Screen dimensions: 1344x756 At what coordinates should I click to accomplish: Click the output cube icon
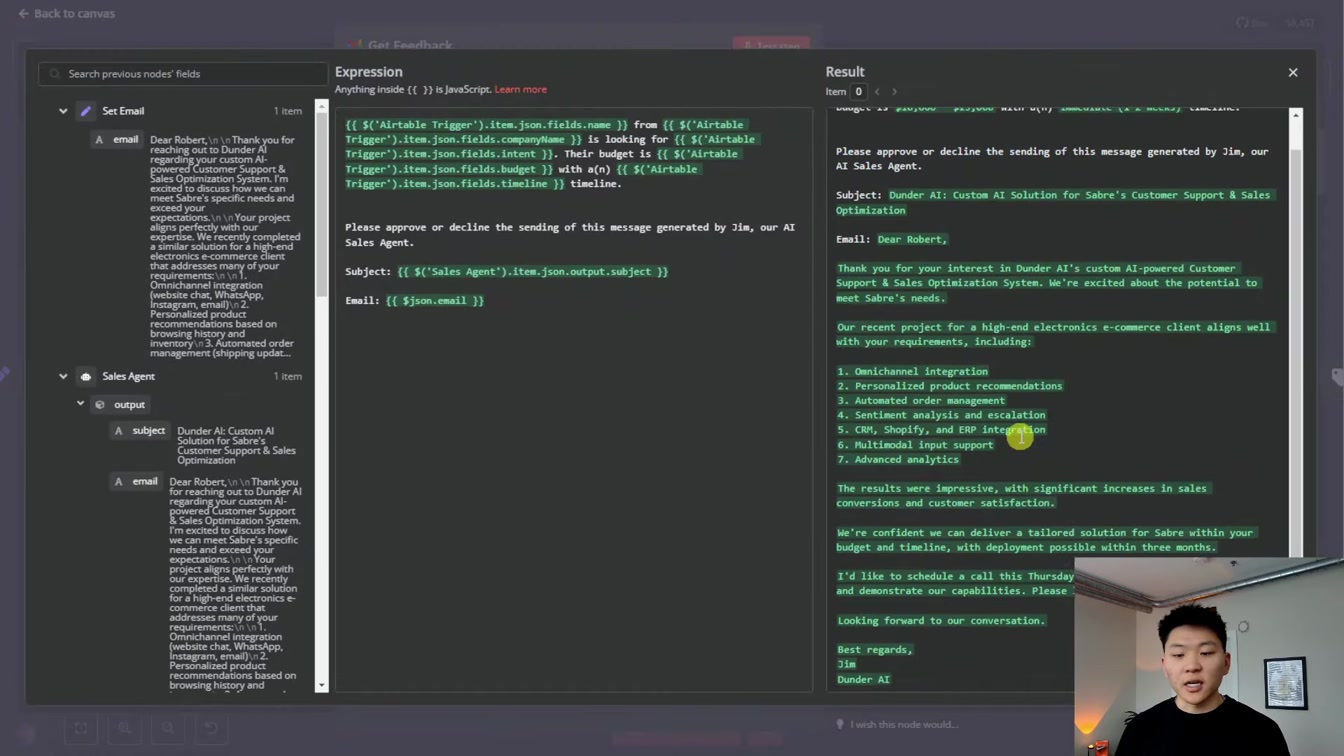[100, 405]
